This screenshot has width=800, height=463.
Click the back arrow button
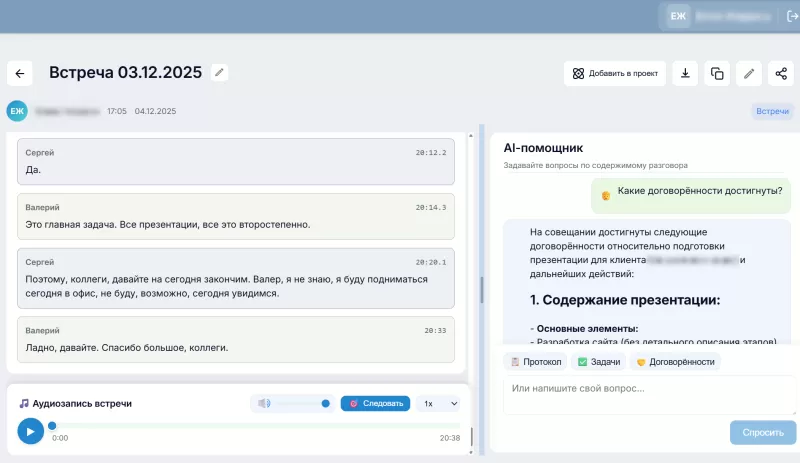[20, 73]
